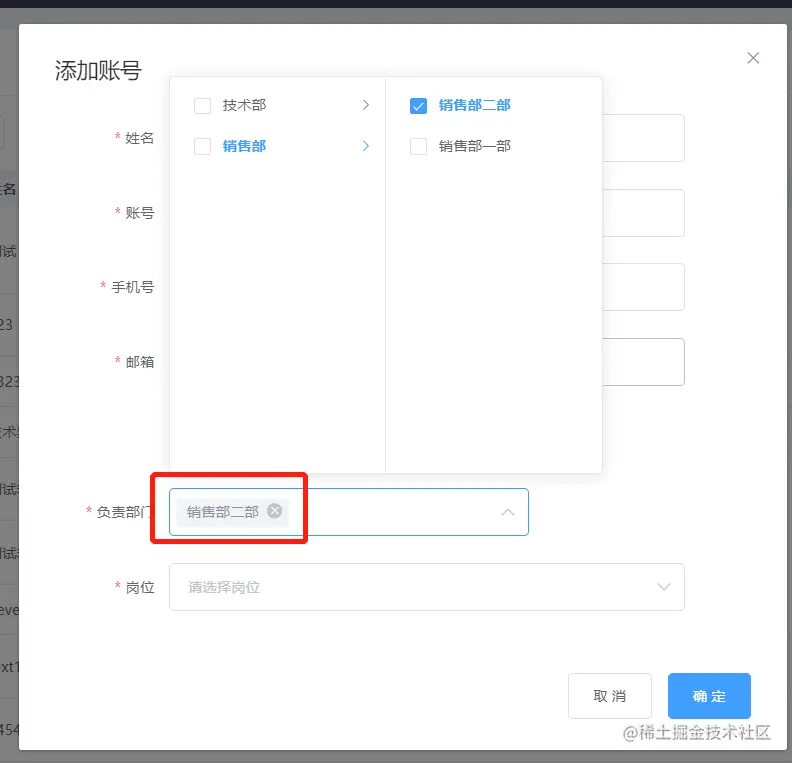792x763 pixels.
Task: Remove the 销售部二部 tag with its x icon
Action: (x=274, y=511)
